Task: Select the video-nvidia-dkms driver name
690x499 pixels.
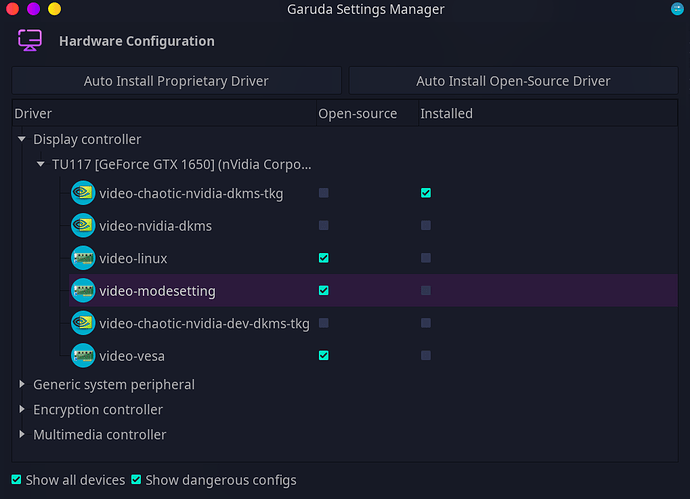Action: click(155, 226)
